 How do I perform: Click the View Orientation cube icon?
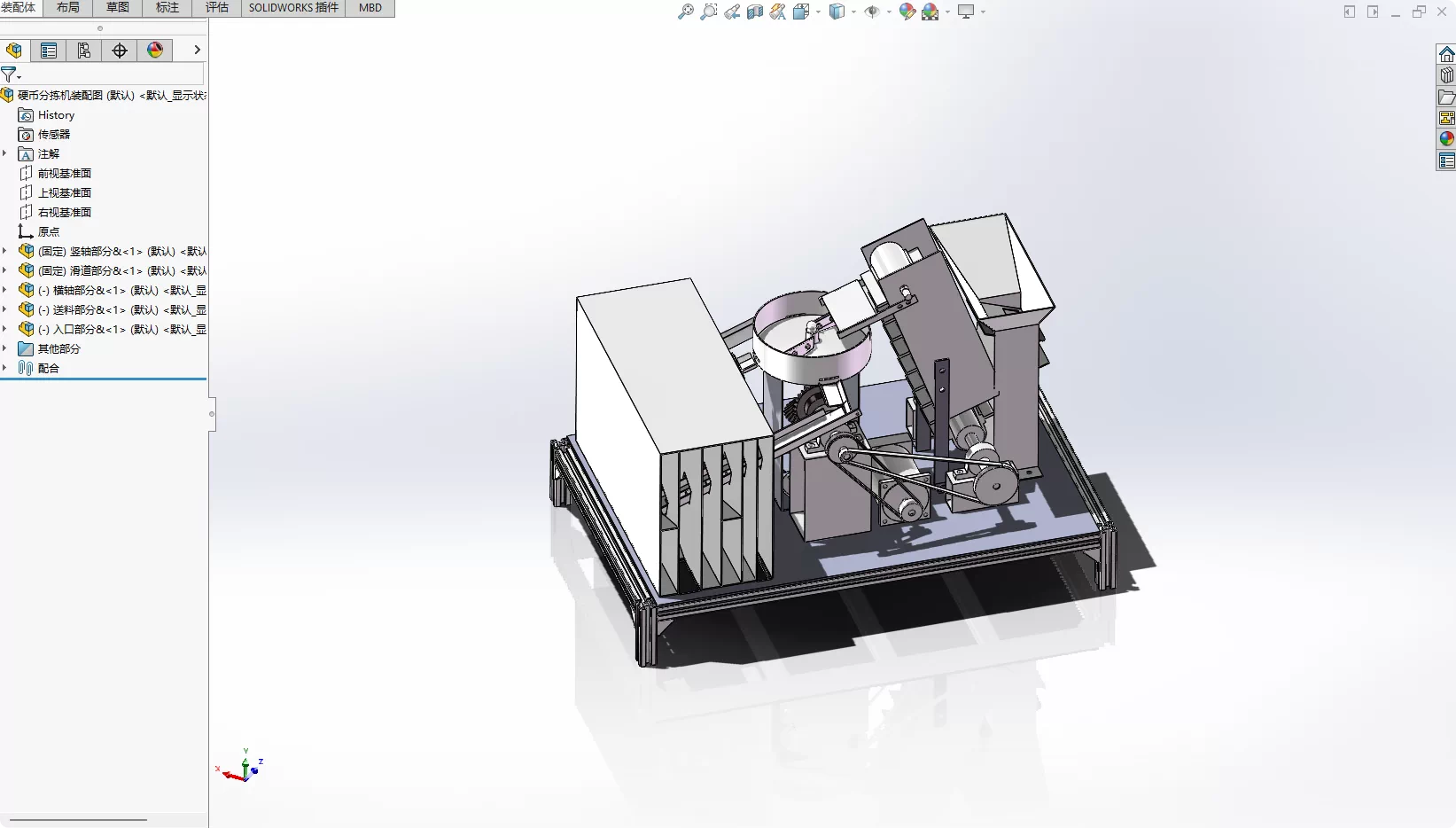[x=801, y=12]
